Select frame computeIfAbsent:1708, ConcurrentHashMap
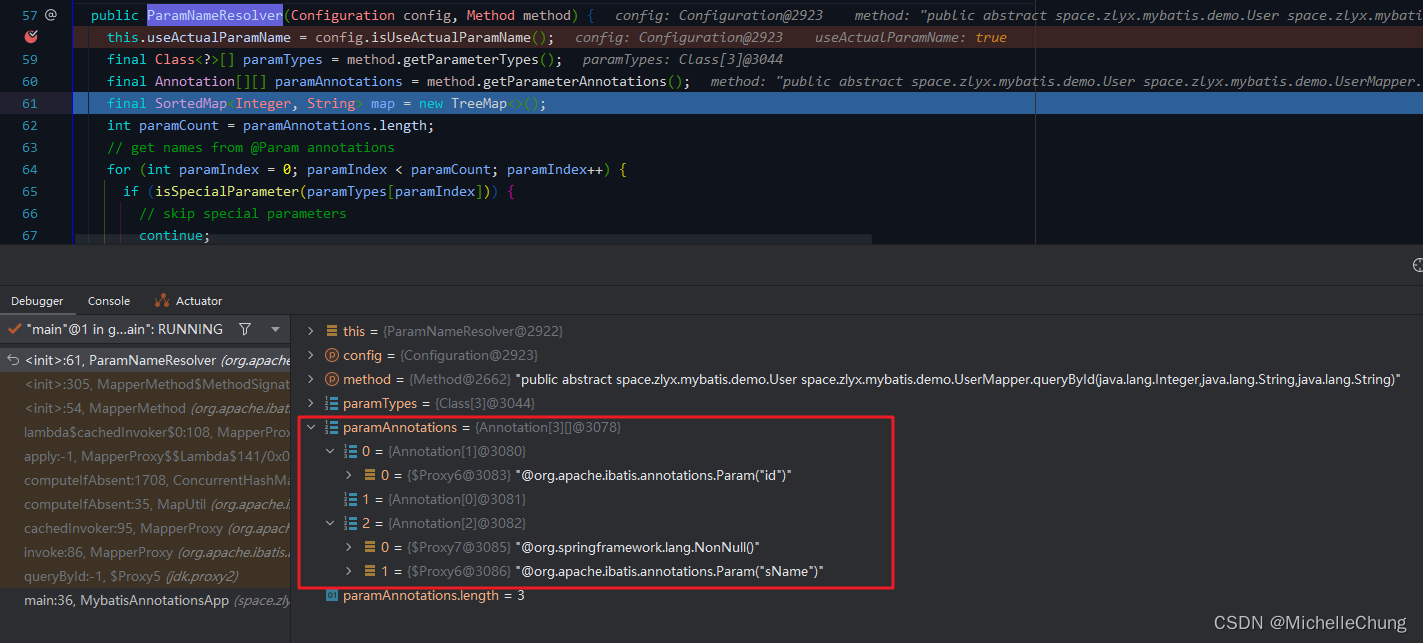 (x=145, y=480)
